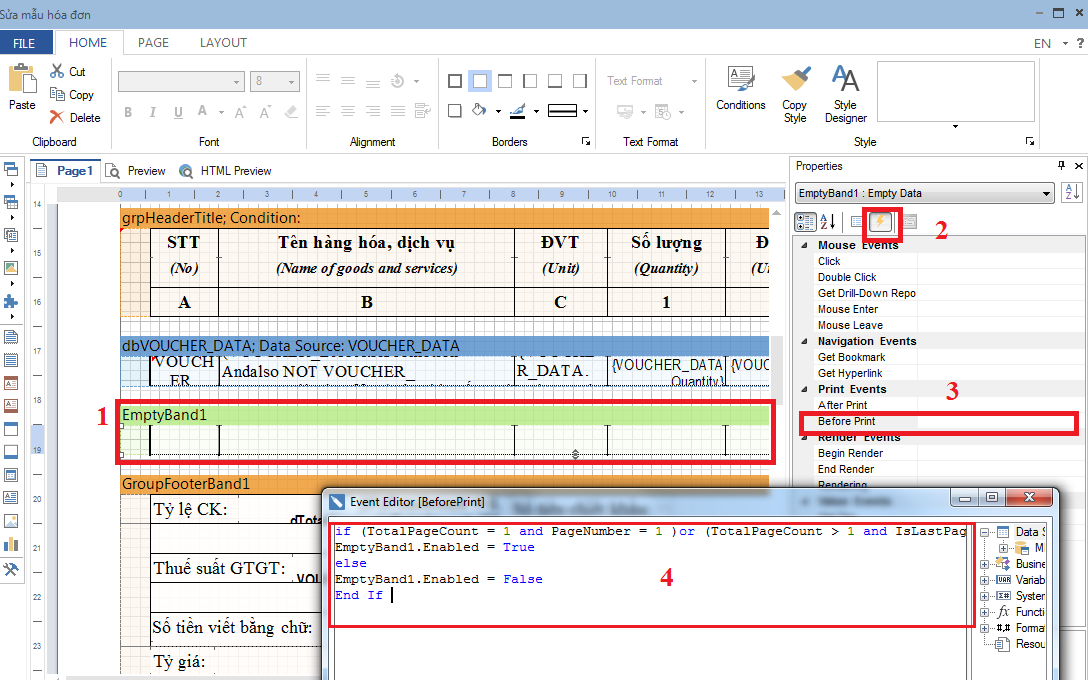Toggle Italic formatting
The width and height of the screenshot is (1088, 680).
tap(153, 112)
